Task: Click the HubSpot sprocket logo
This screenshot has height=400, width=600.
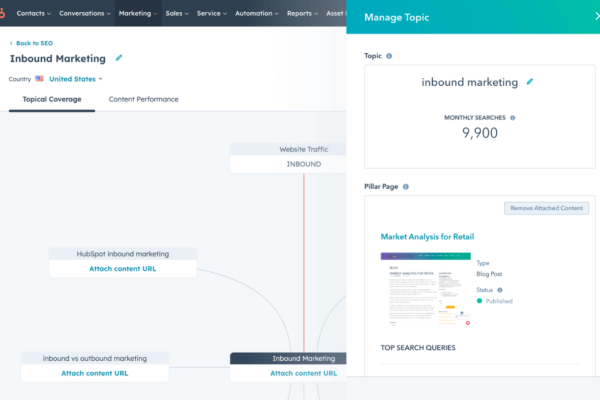Action: (2, 13)
